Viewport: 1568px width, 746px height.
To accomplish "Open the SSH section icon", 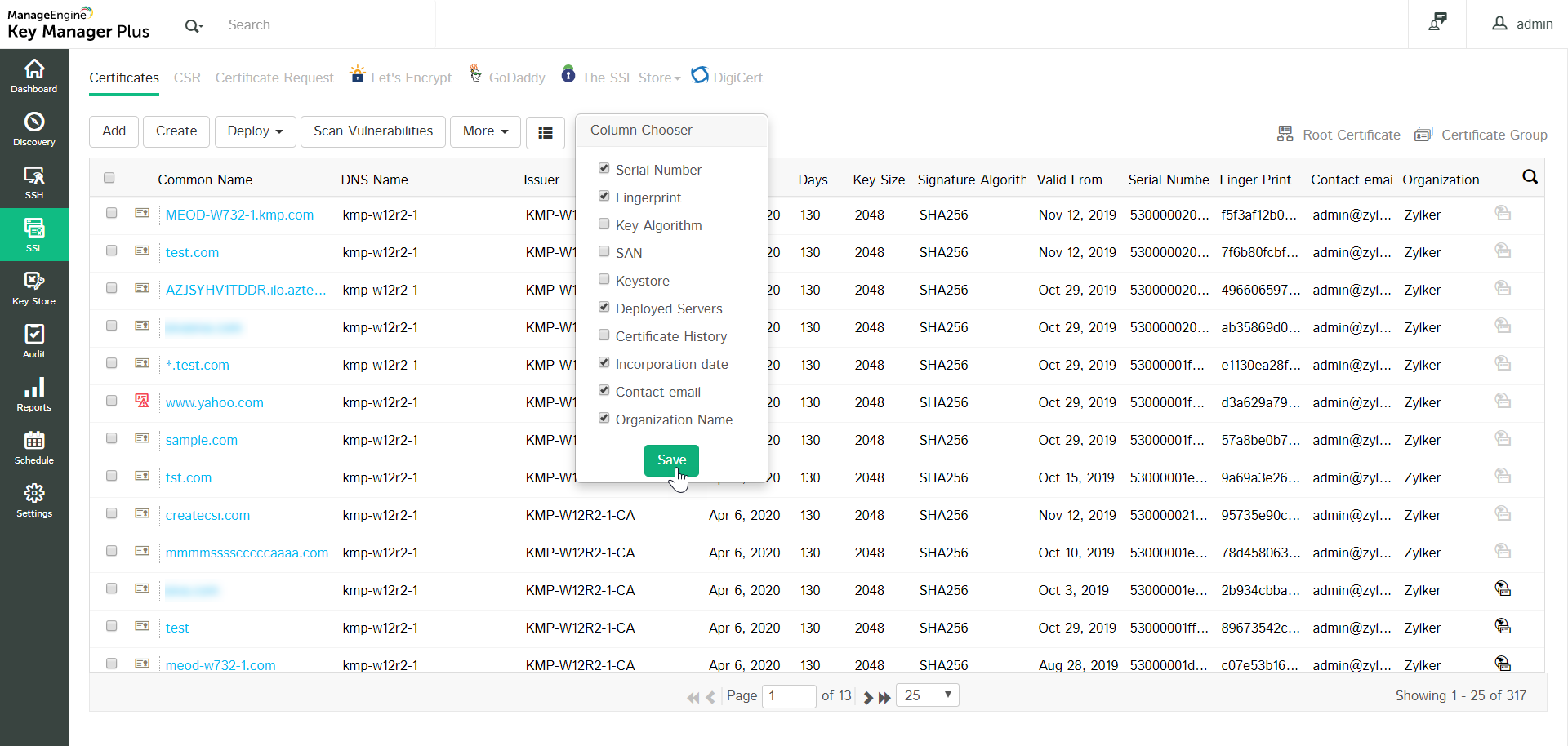I will pos(34,182).
